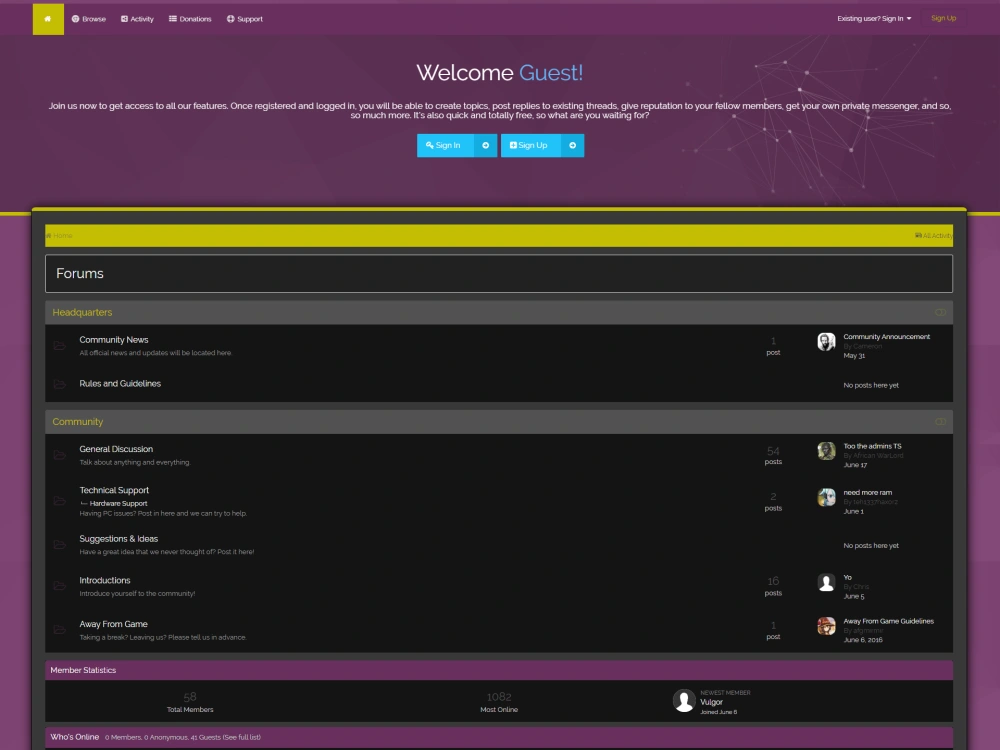This screenshot has height=750, width=1000.
Task: Click the newest member Vulgor avatar
Action: pyautogui.click(x=684, y=701)
